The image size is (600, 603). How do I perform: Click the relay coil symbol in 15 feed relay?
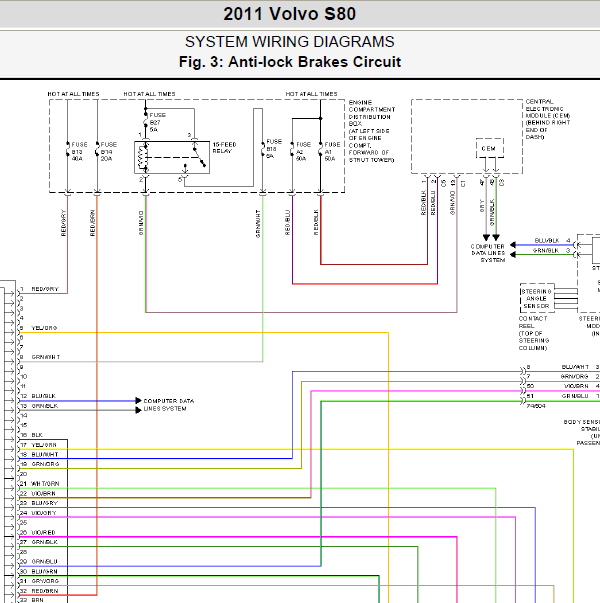(143, 157)
